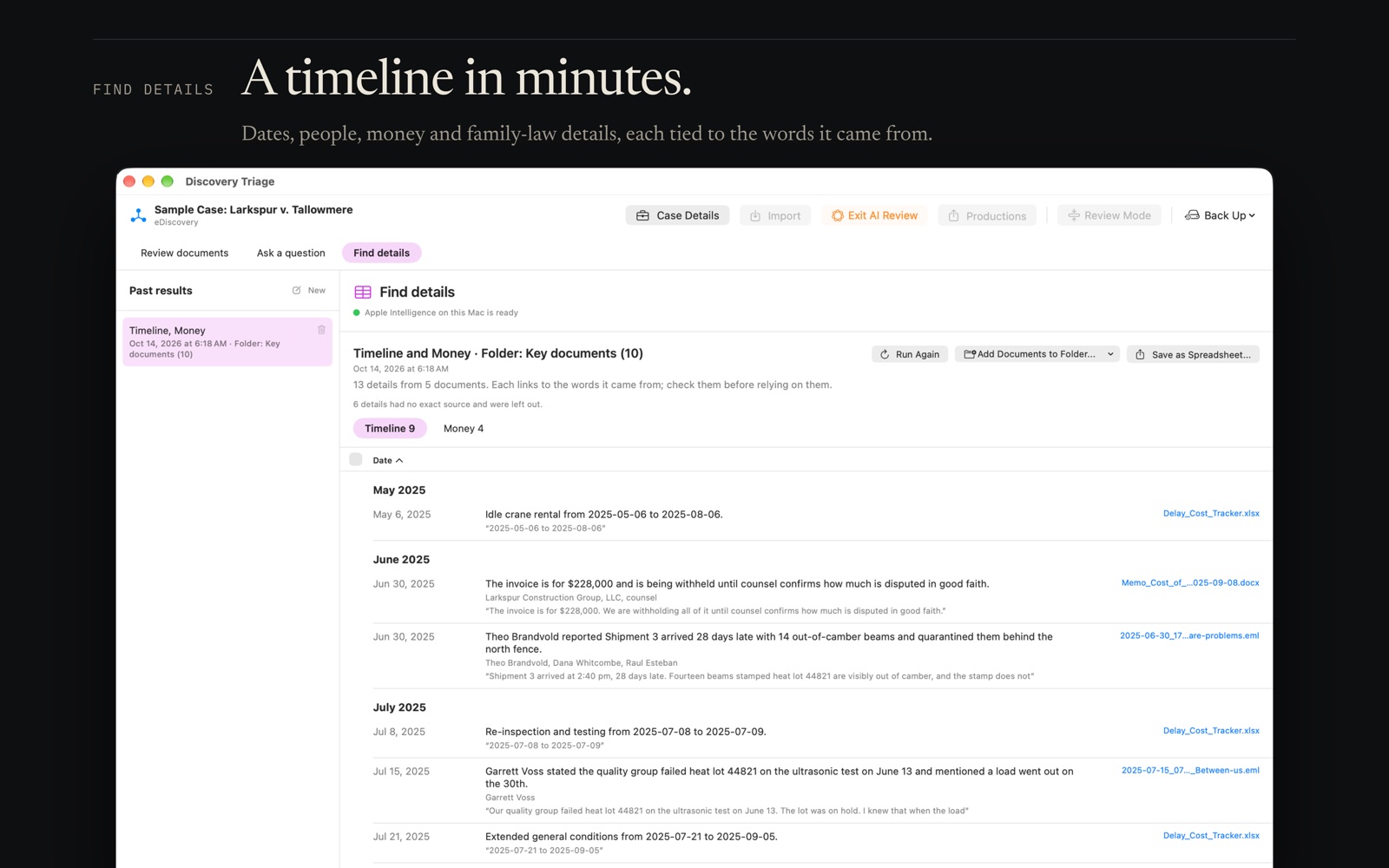Open Delay_Cost_Tracker.xlsx link for Jul 21, 2025
Image resolution: width=1389 pixels, height=868 pixels.
pyautogui.click(x=1211, y=836)
